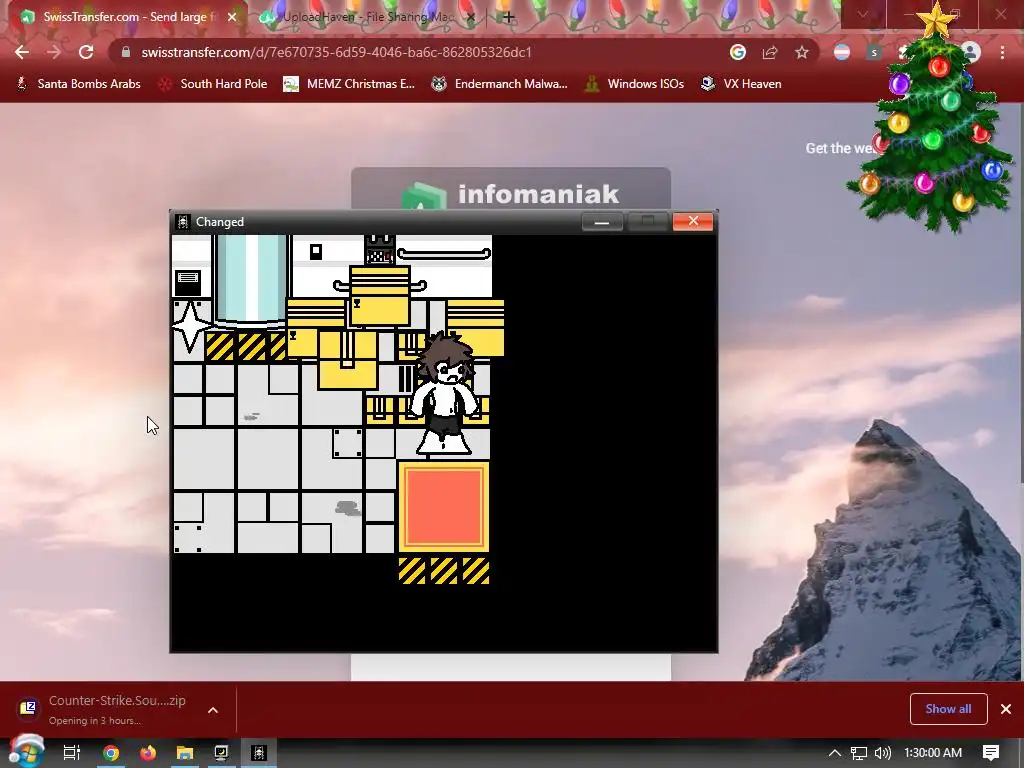The image size is (1024, 768).
Task: Click the grey S extension icon
Action: 874,52
